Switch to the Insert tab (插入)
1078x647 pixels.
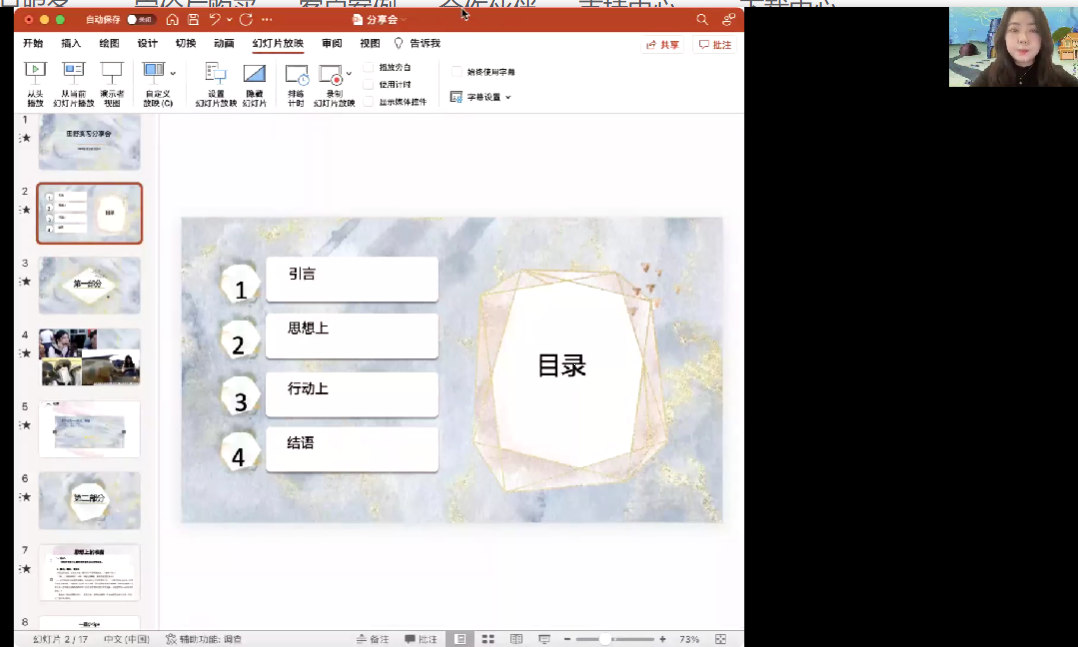71,44
